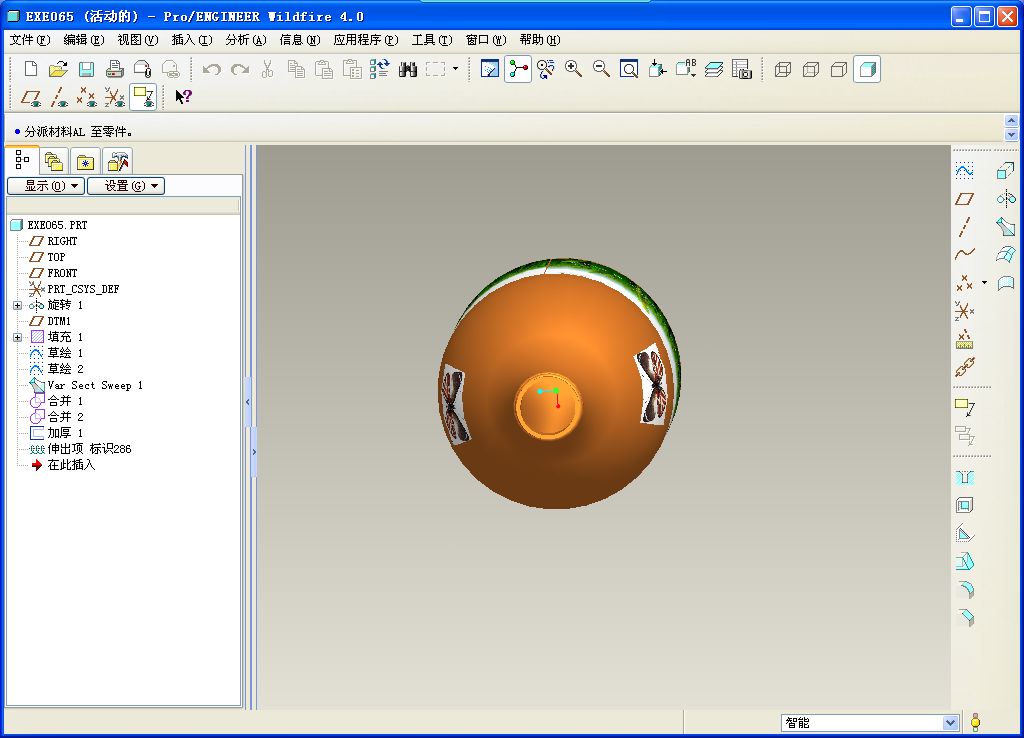Switch to shaded display mode
Screen dimensions: 1024x738
[x=867, y=69]
